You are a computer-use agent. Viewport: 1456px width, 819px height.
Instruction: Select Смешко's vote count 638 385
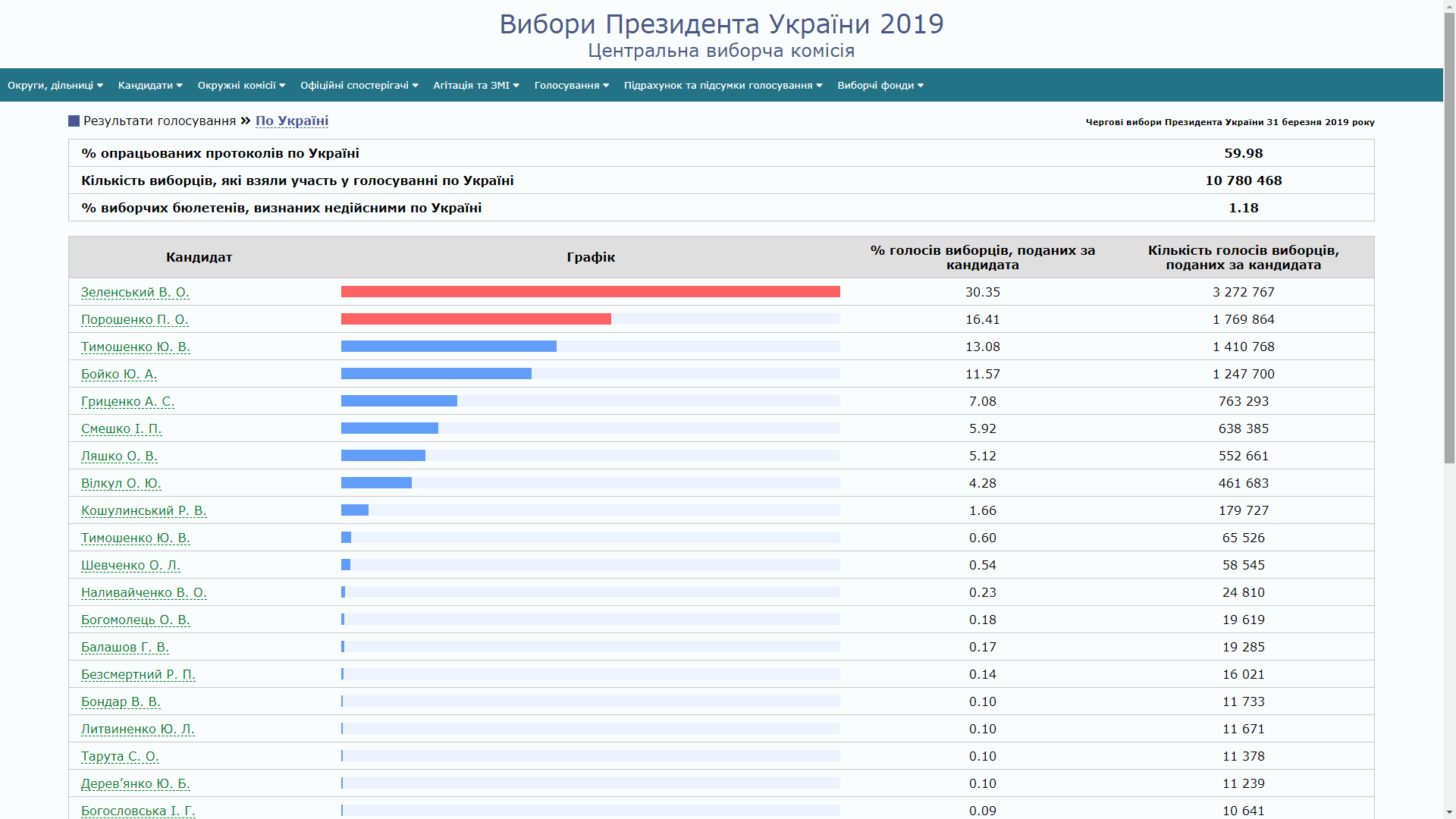1244,428
